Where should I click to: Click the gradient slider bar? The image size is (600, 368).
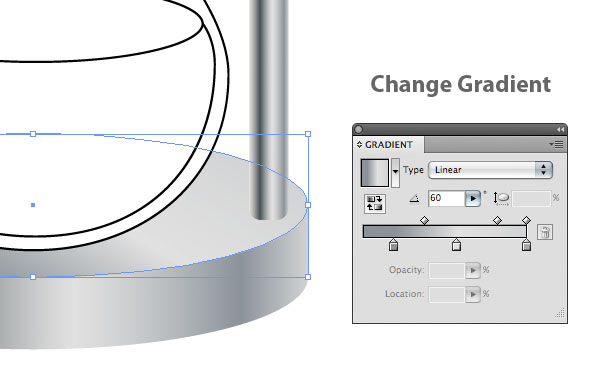[x=445, y=232]
